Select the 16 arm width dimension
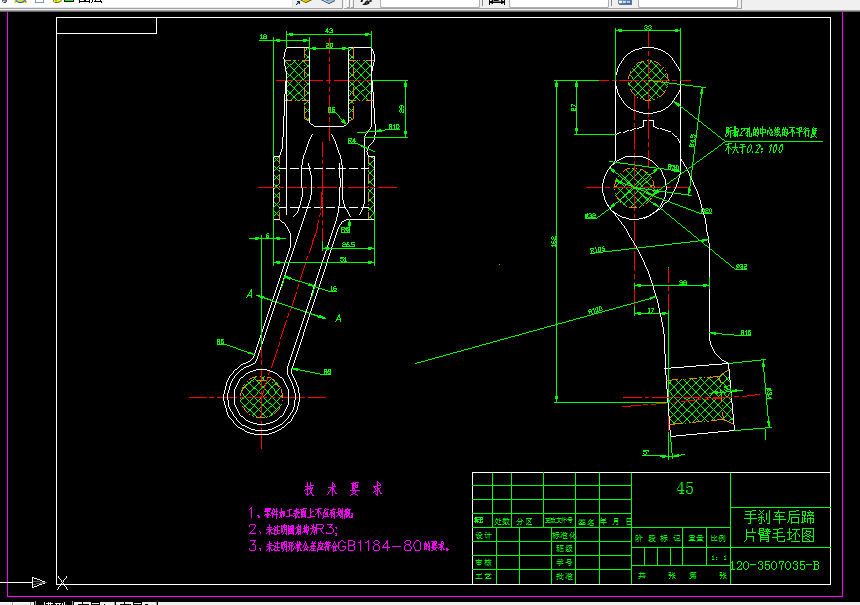 coord(333,289)
